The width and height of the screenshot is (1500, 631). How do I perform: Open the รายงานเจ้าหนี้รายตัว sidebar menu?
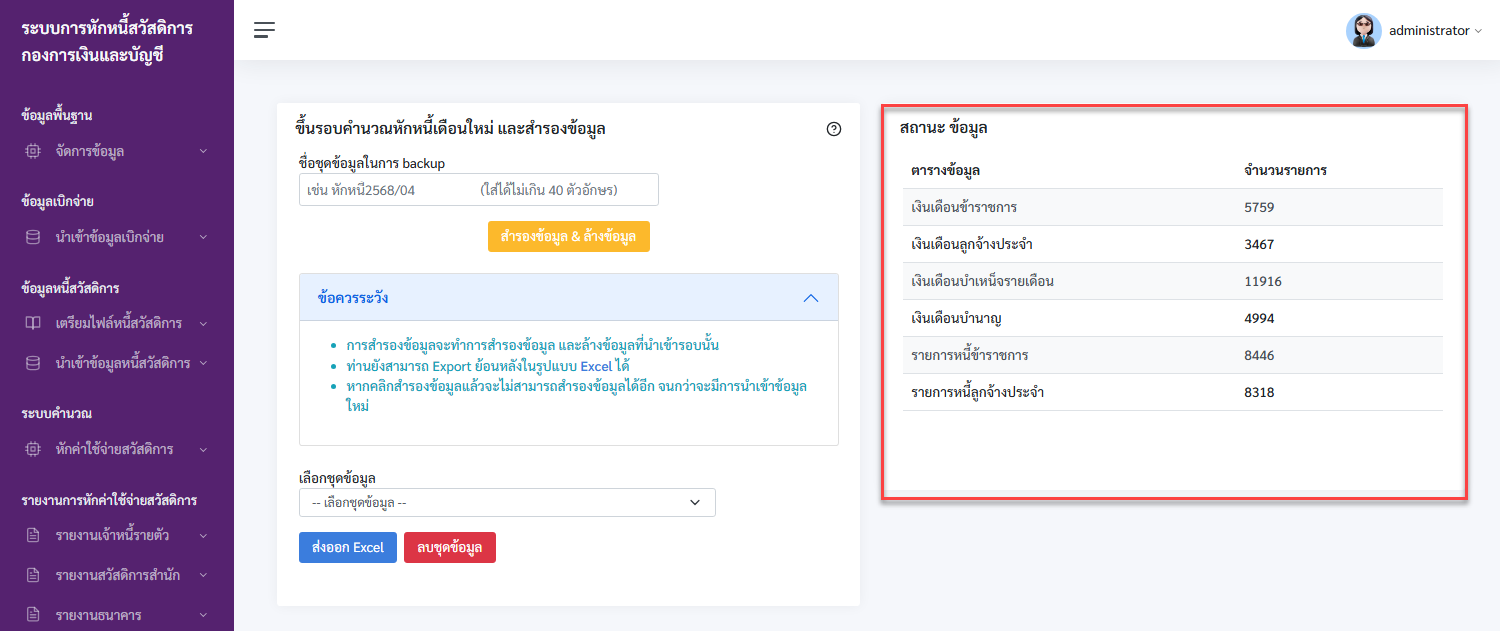tap(117, 535)
